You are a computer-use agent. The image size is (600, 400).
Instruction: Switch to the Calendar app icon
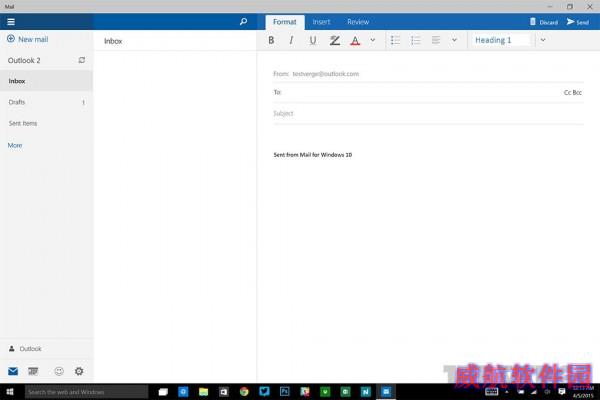click(x=33, y=371)
